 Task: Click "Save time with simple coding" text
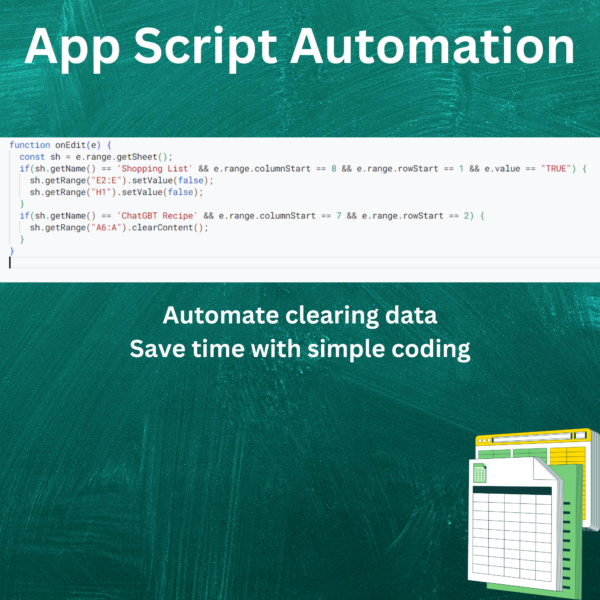pyautogui.click(x=300, y=349)
